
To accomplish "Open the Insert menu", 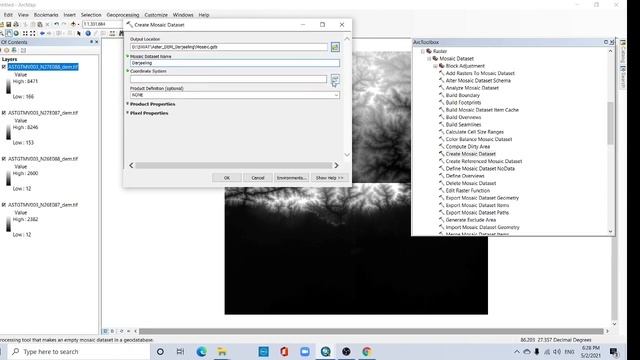I will tap(69, 15).
